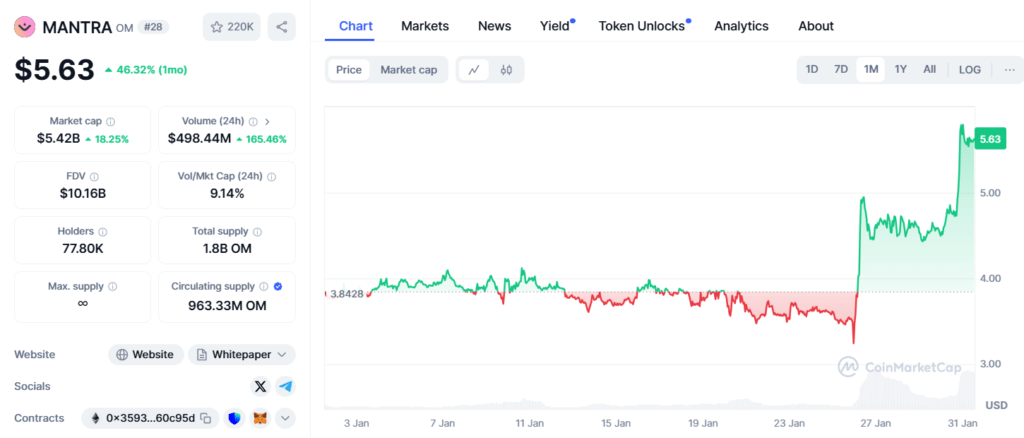Image resolution: width=1024 pixels, height=438 pixels.
Task: Set chart range to 1M
Action: tap(871, 69)
